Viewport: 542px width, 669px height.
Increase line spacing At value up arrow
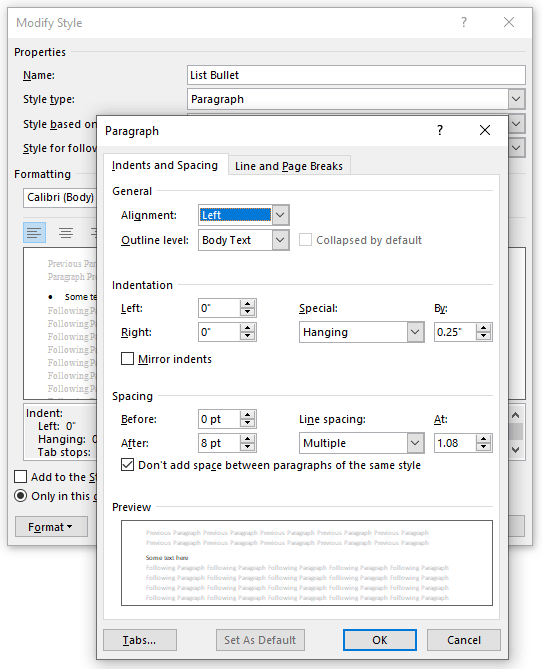(x=483, y=439)
